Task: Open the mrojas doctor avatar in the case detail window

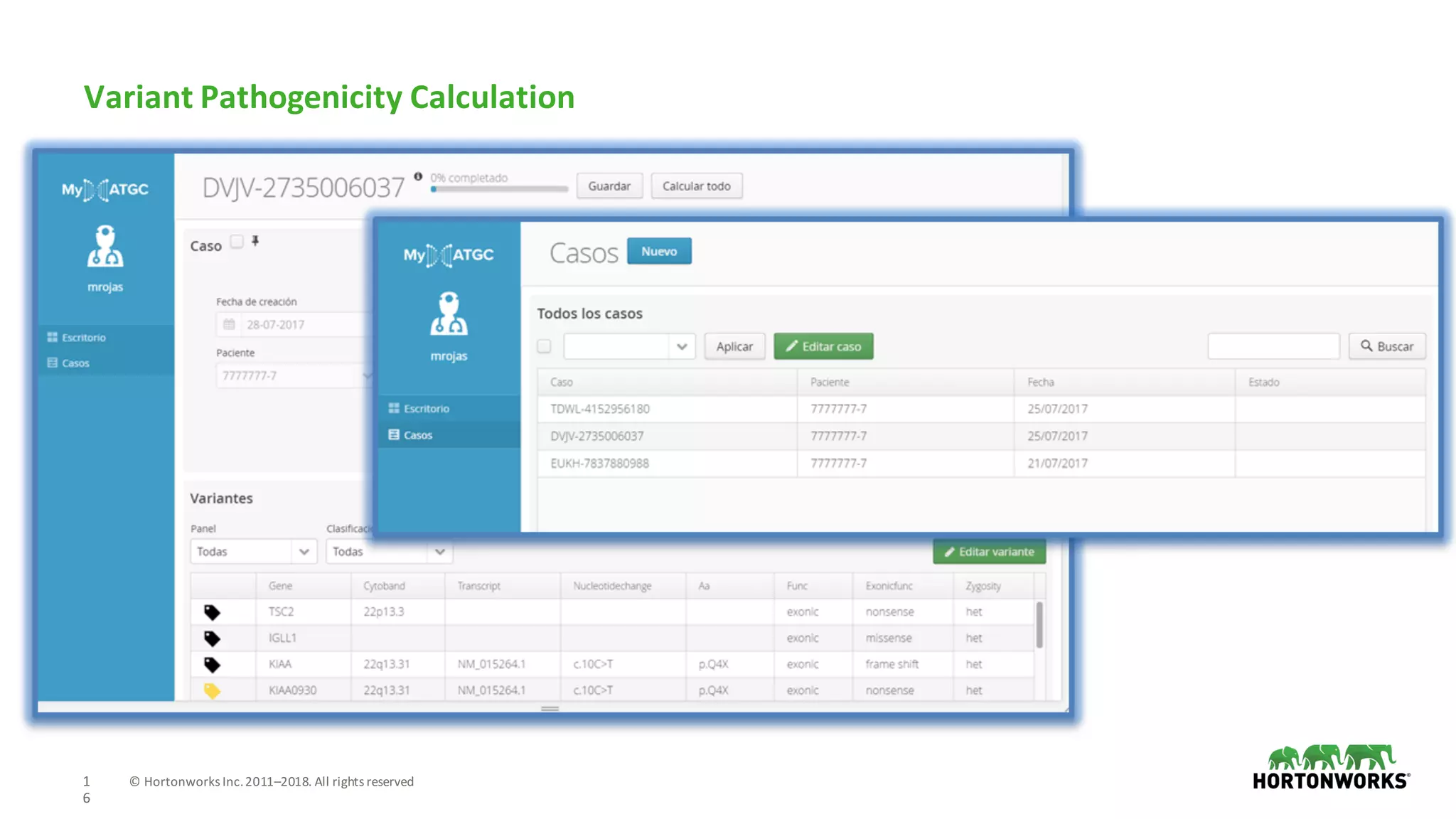Action: point(105,246)
